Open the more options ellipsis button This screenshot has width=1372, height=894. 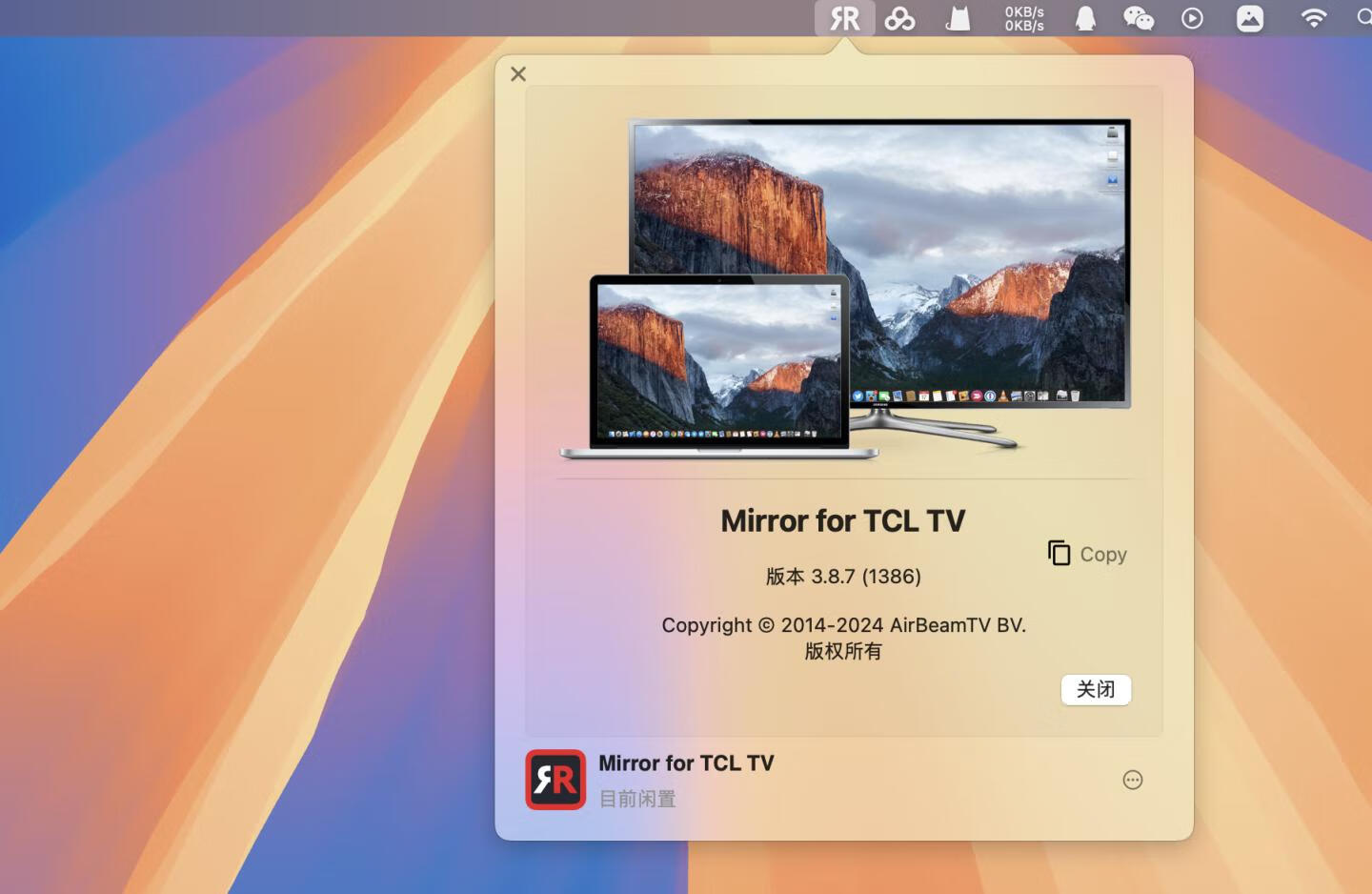click(x=1133, y=780)
